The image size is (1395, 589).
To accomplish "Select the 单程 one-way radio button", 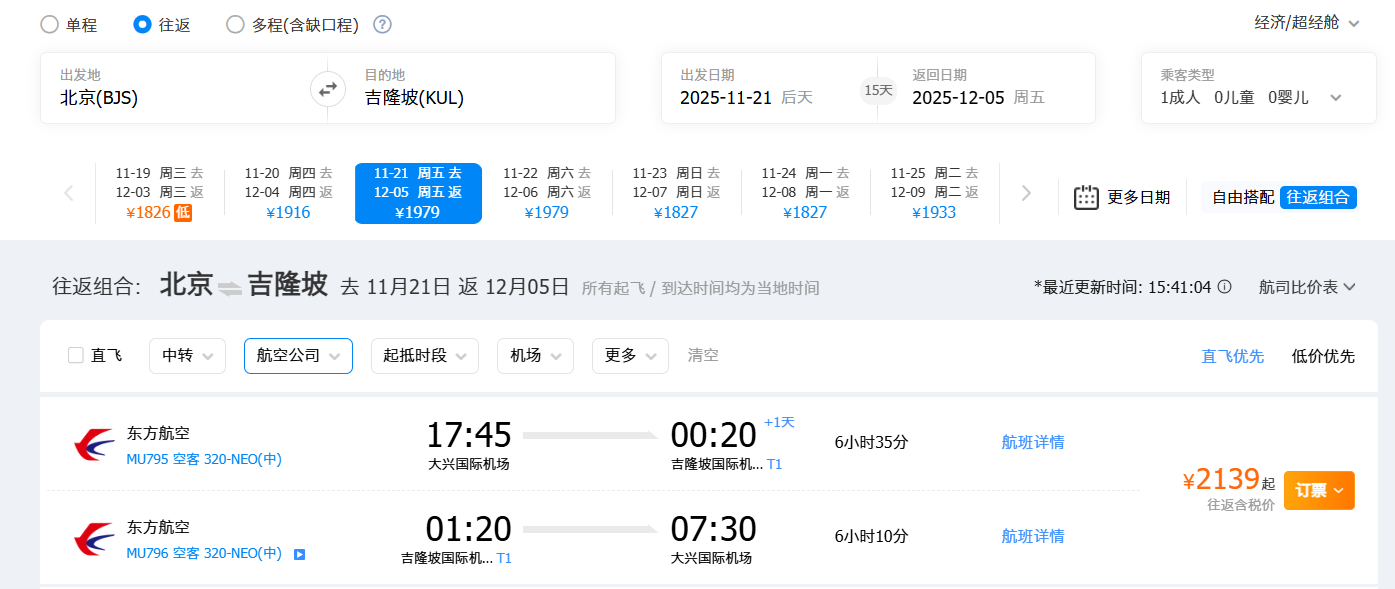I will click(x=50, y=25).
